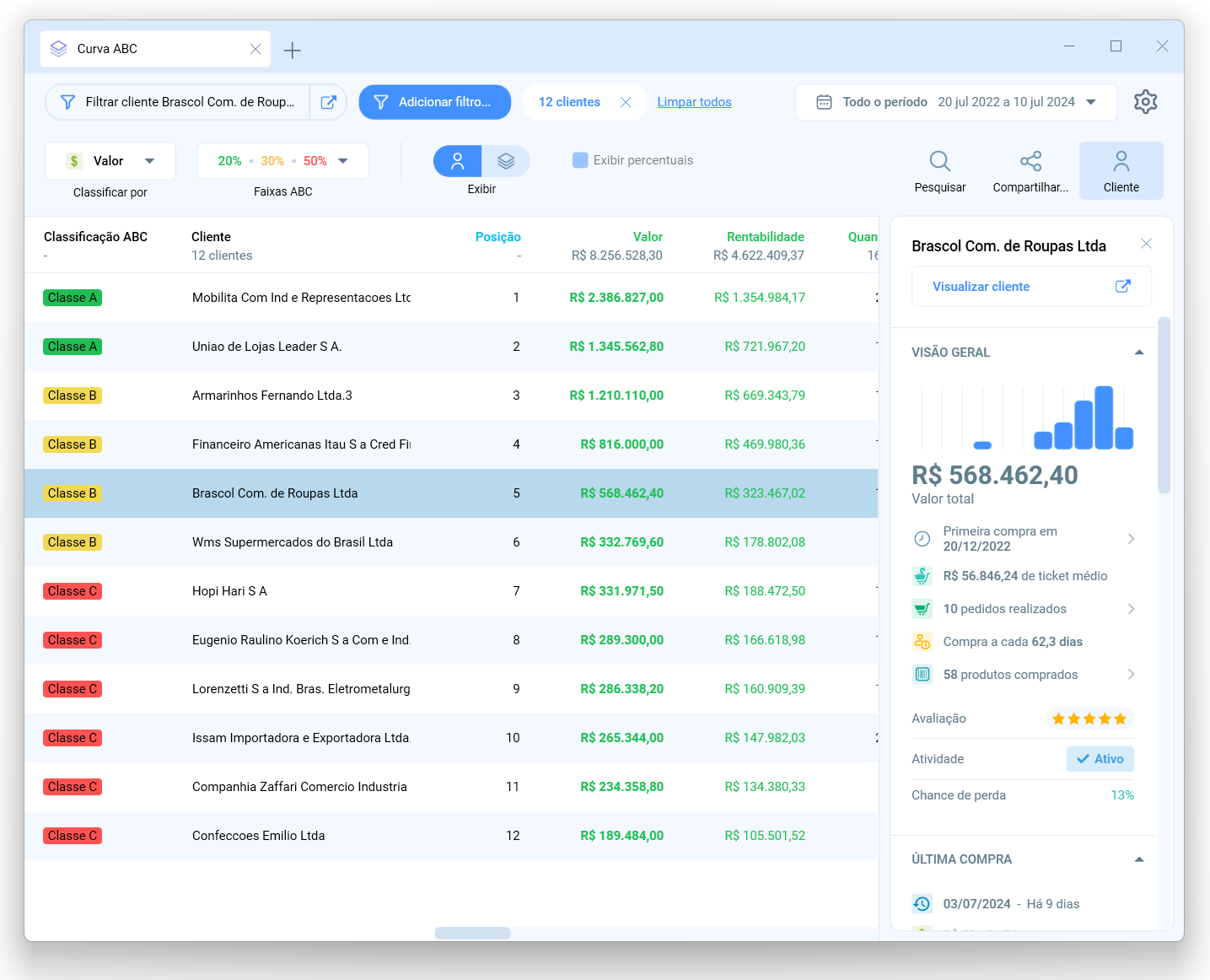Select the Mobilita Com Ind row
1210x980 pixels.
point(451,298)
